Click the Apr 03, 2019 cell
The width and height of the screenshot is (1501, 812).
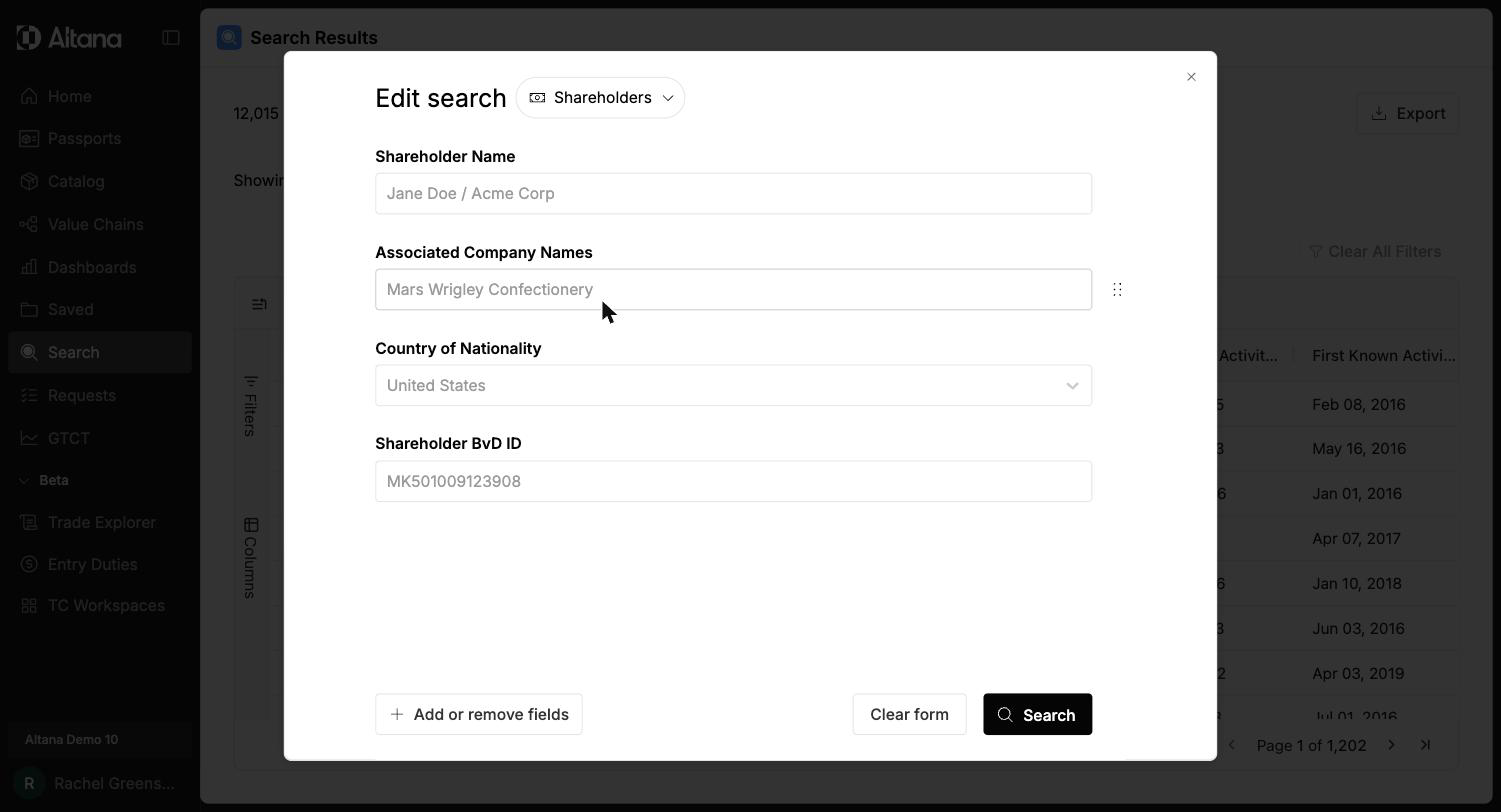[1358, 674]
